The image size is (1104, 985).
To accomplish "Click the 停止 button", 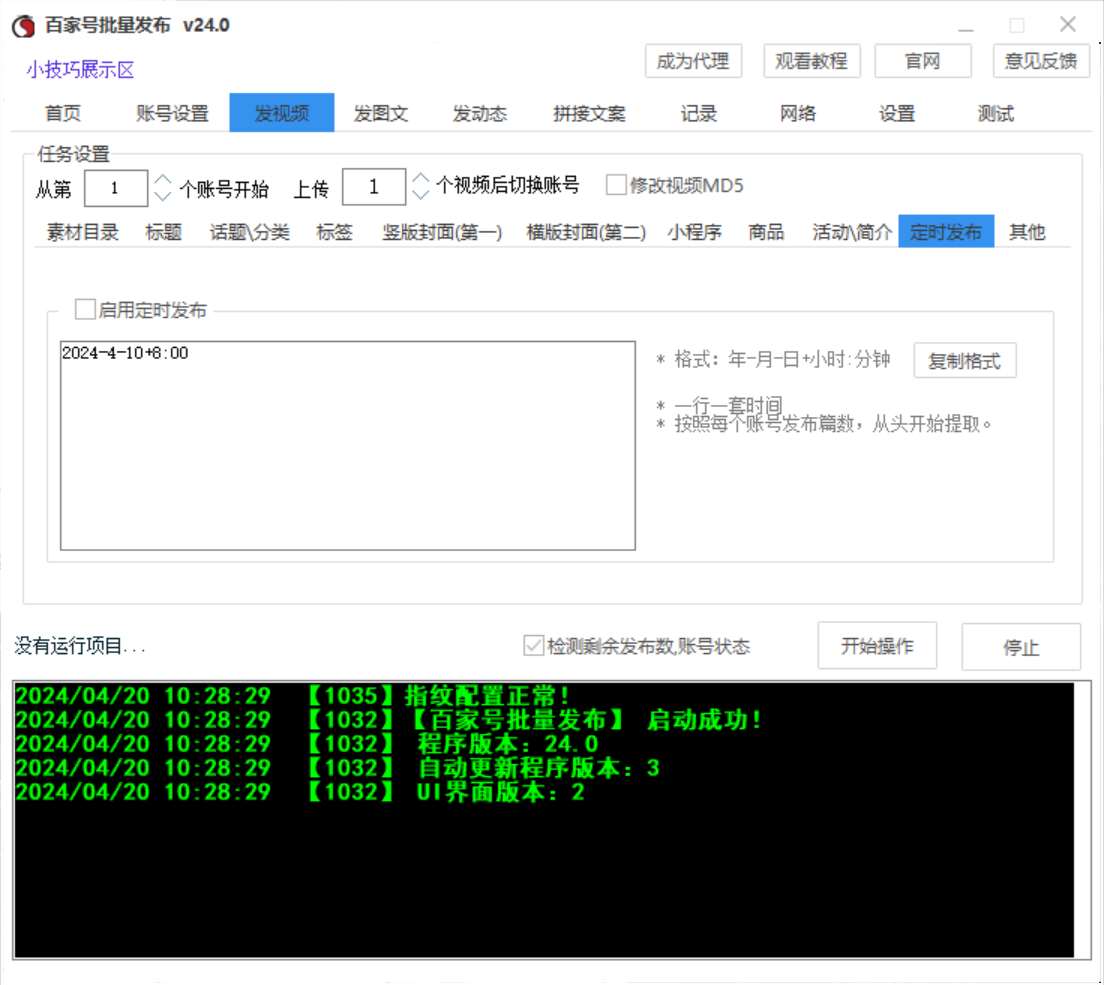I will (1021, 647).
